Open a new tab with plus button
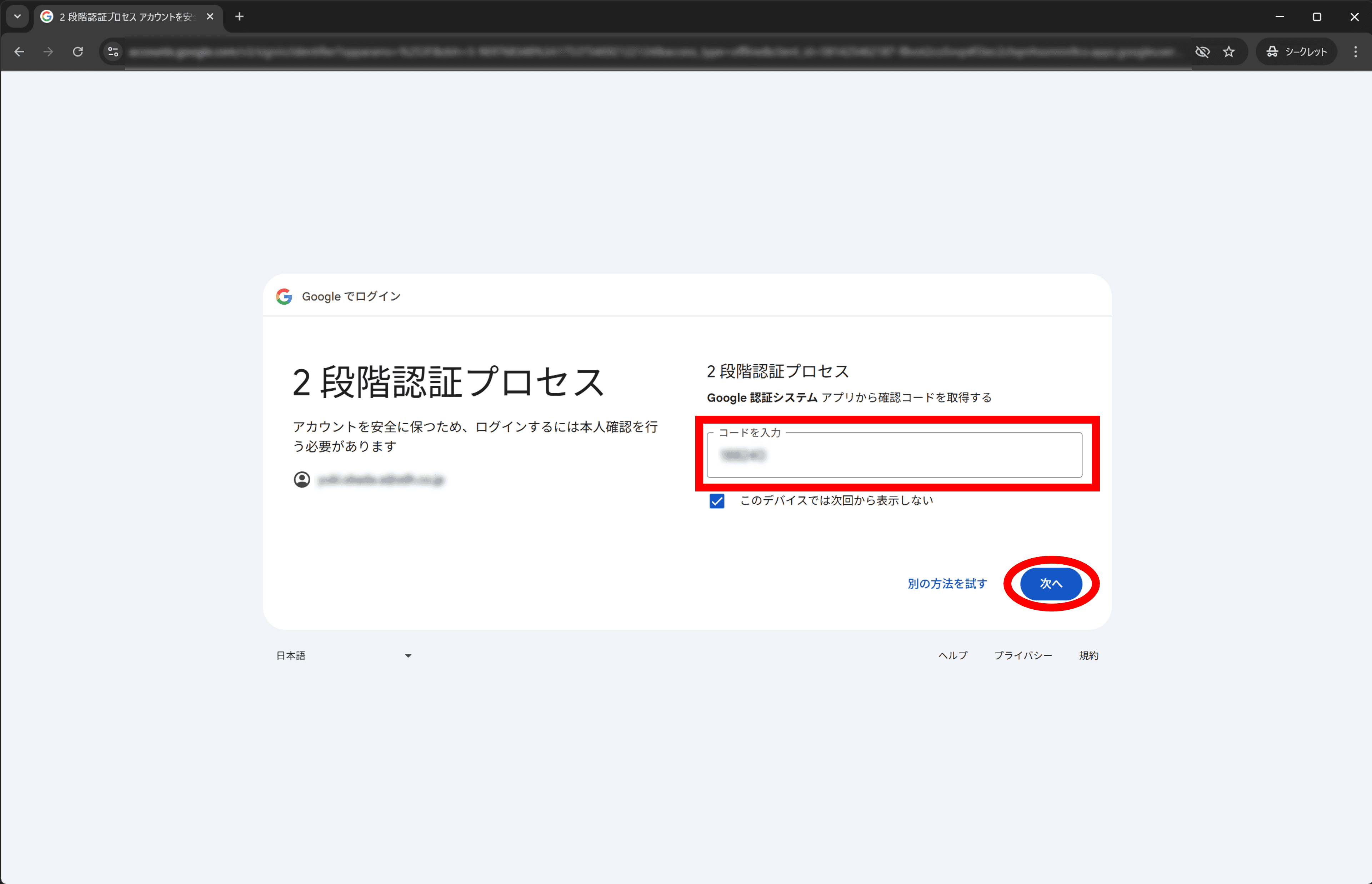 [239, 17]
